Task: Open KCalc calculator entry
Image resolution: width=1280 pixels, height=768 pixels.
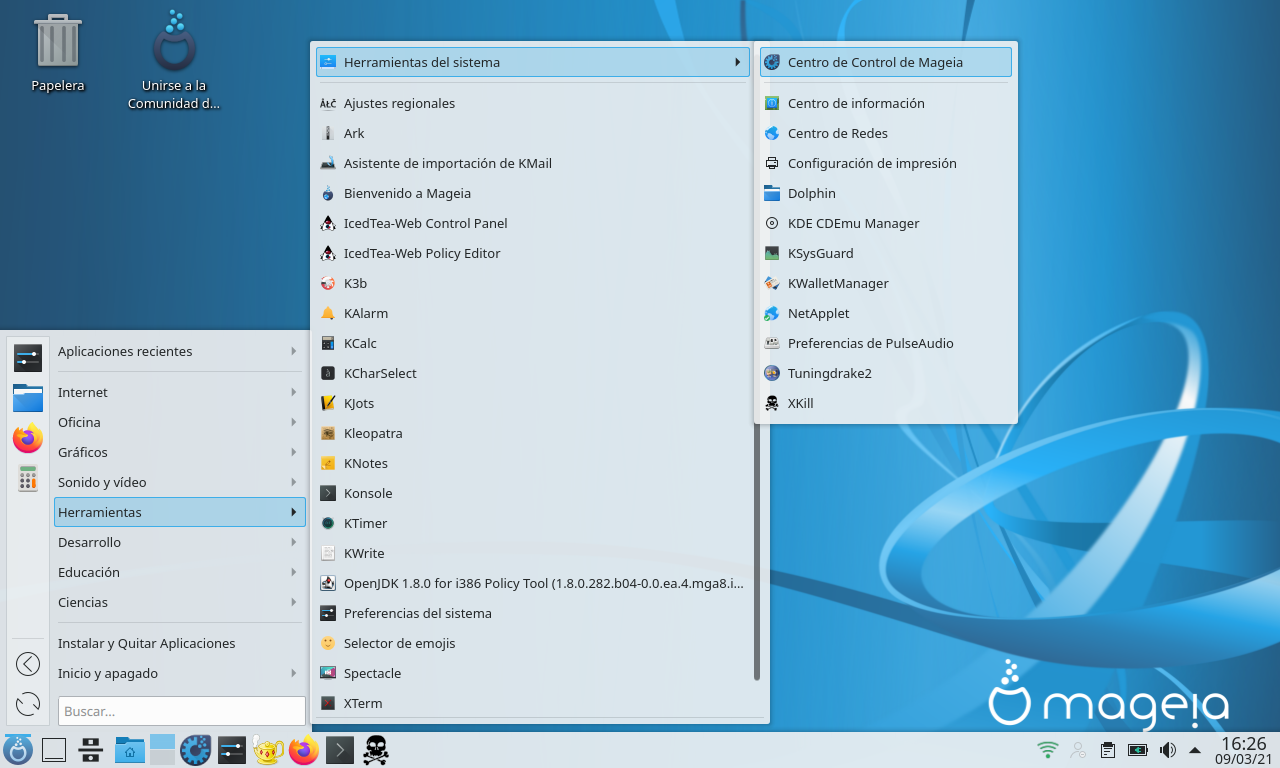Action: [532, 343]
